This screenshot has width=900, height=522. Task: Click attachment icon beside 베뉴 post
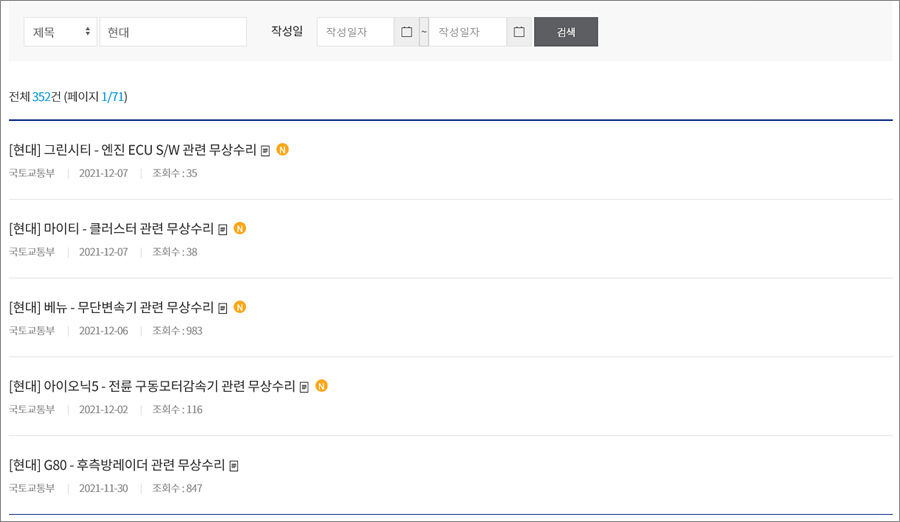[x=223, y=308]
